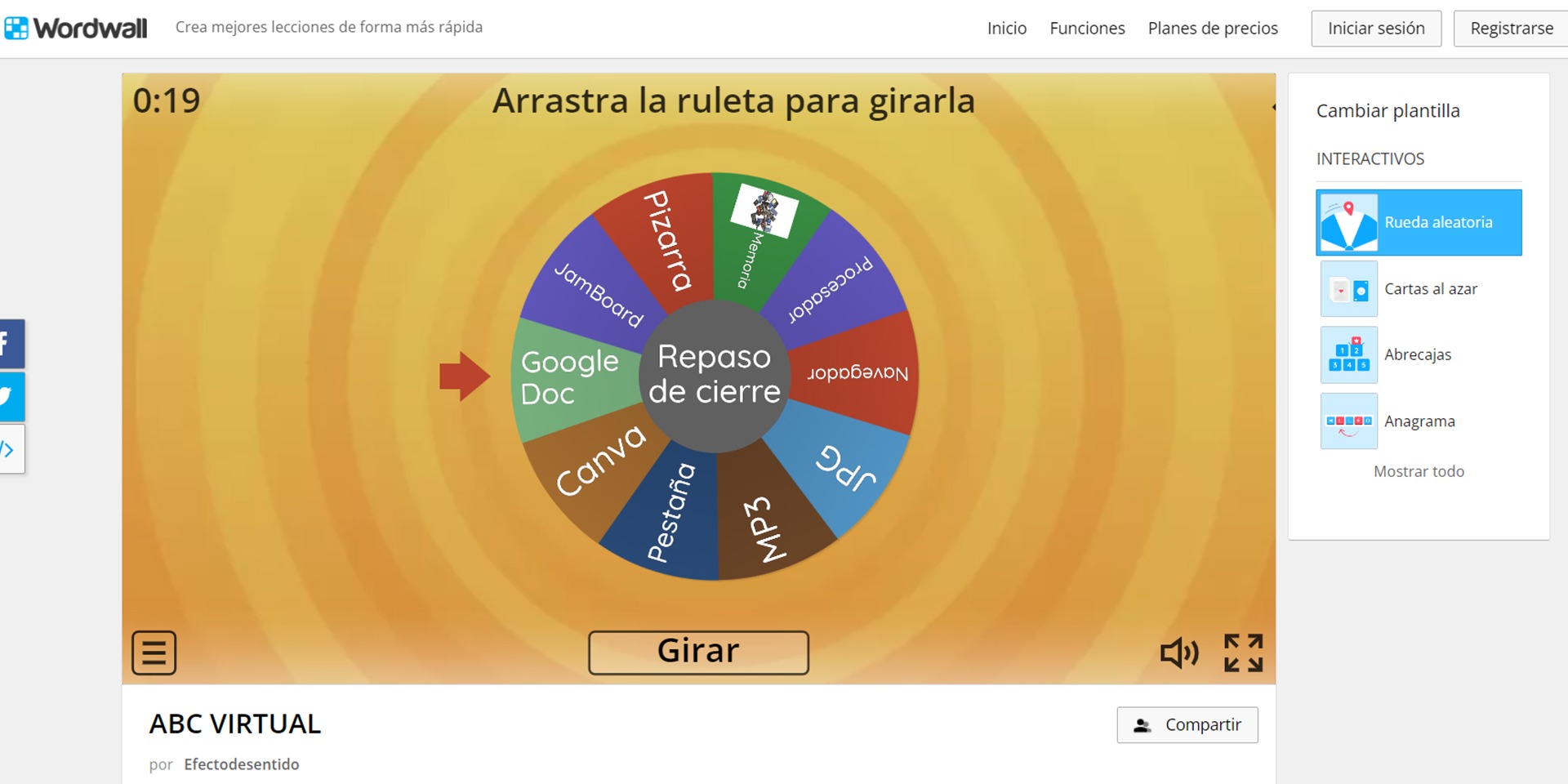
Task: Click the Cambiar plantilla heading
Action: [1388, 111]
